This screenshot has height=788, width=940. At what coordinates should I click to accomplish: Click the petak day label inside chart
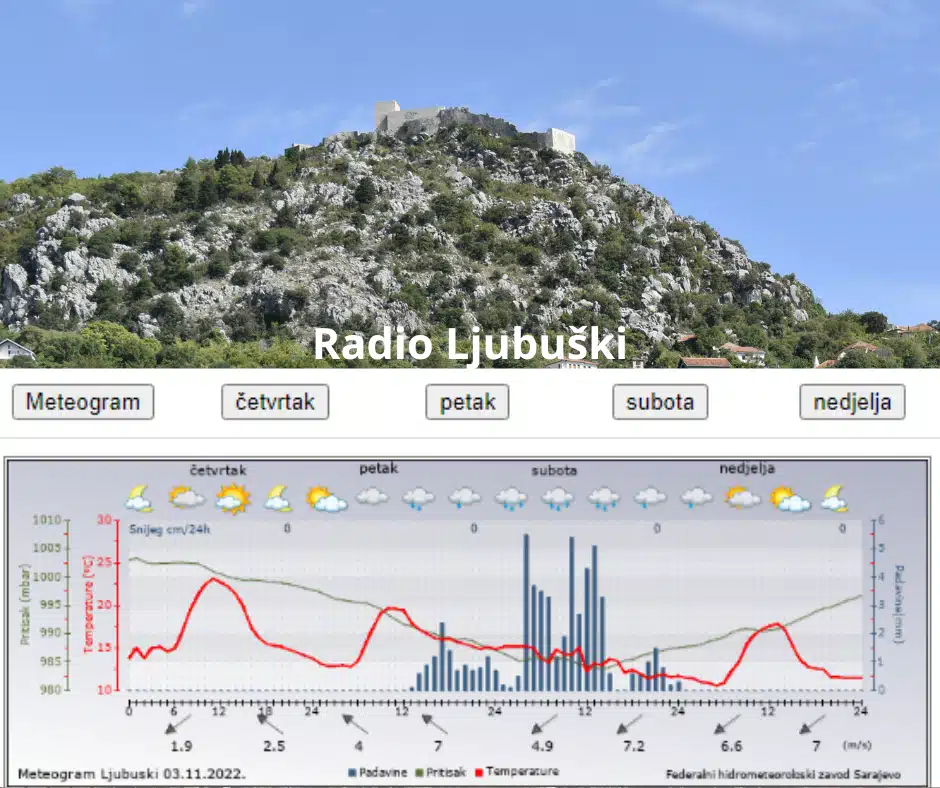[378, 469]
